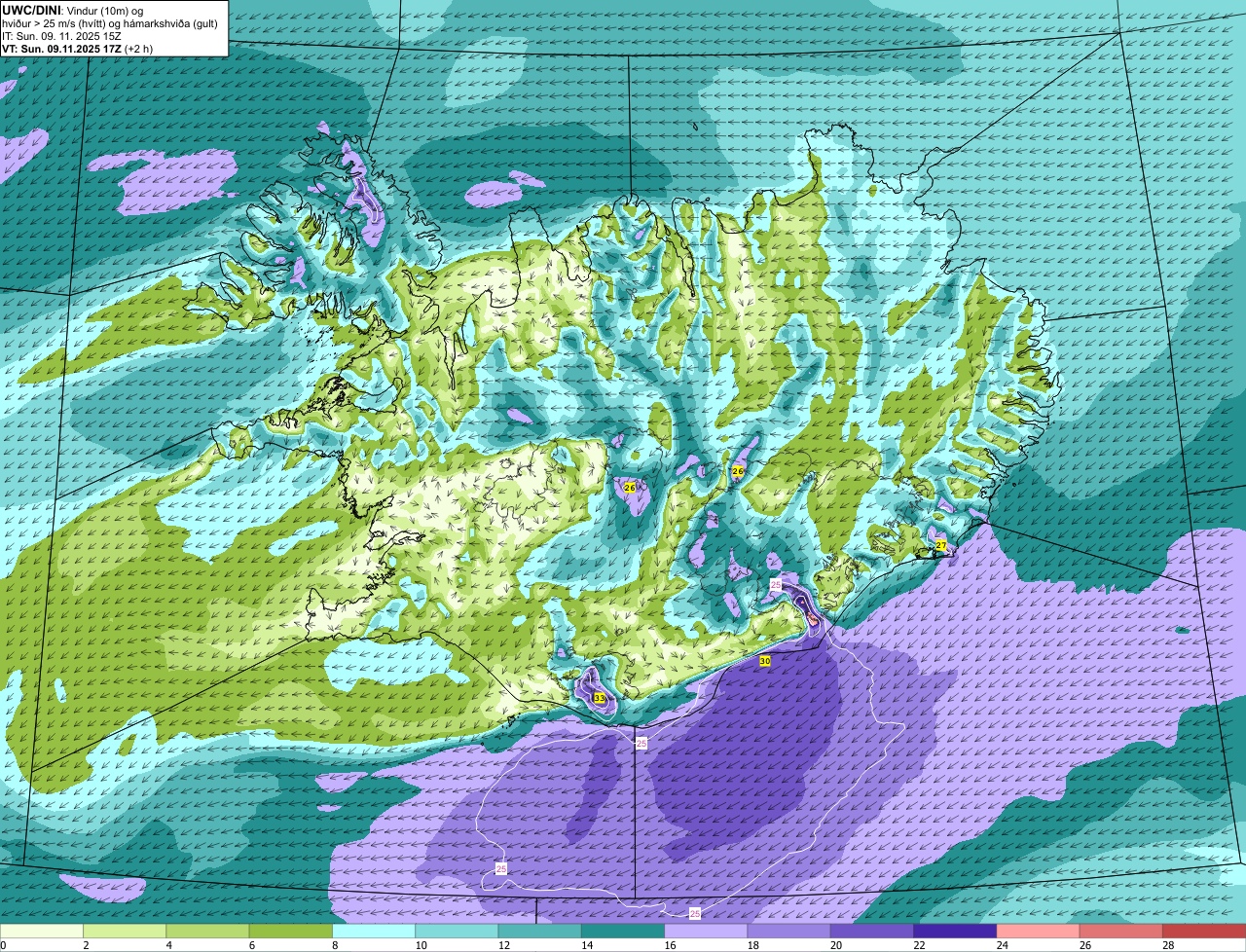Click the legend scale number 14
The width and height of the screenshot is (1246, 952).
coord(586,945)
